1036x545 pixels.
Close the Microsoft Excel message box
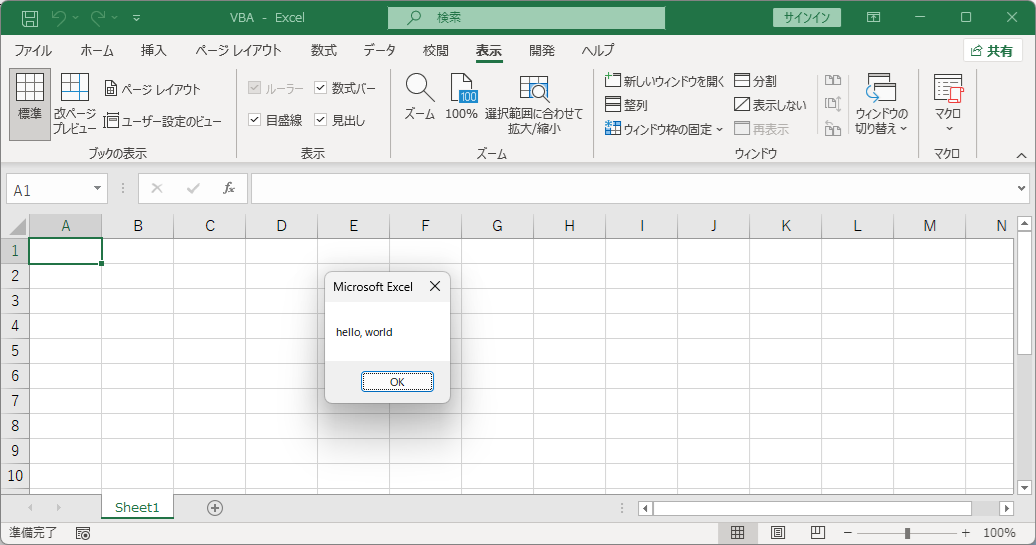[x=435, y=286]
